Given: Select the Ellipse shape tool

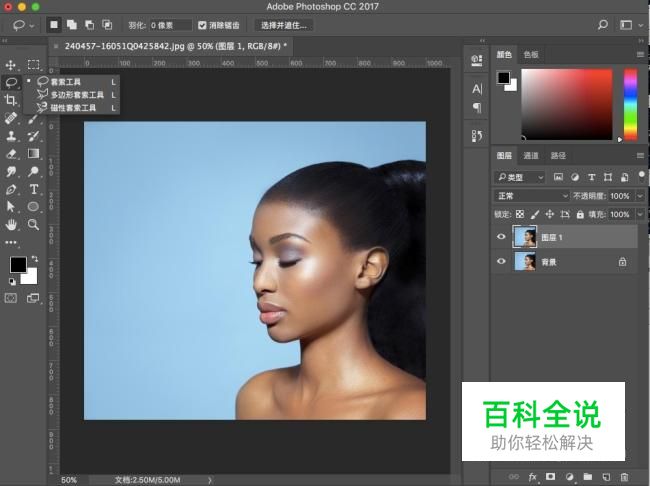Looking at the screenshot, I should pos(33,207).
